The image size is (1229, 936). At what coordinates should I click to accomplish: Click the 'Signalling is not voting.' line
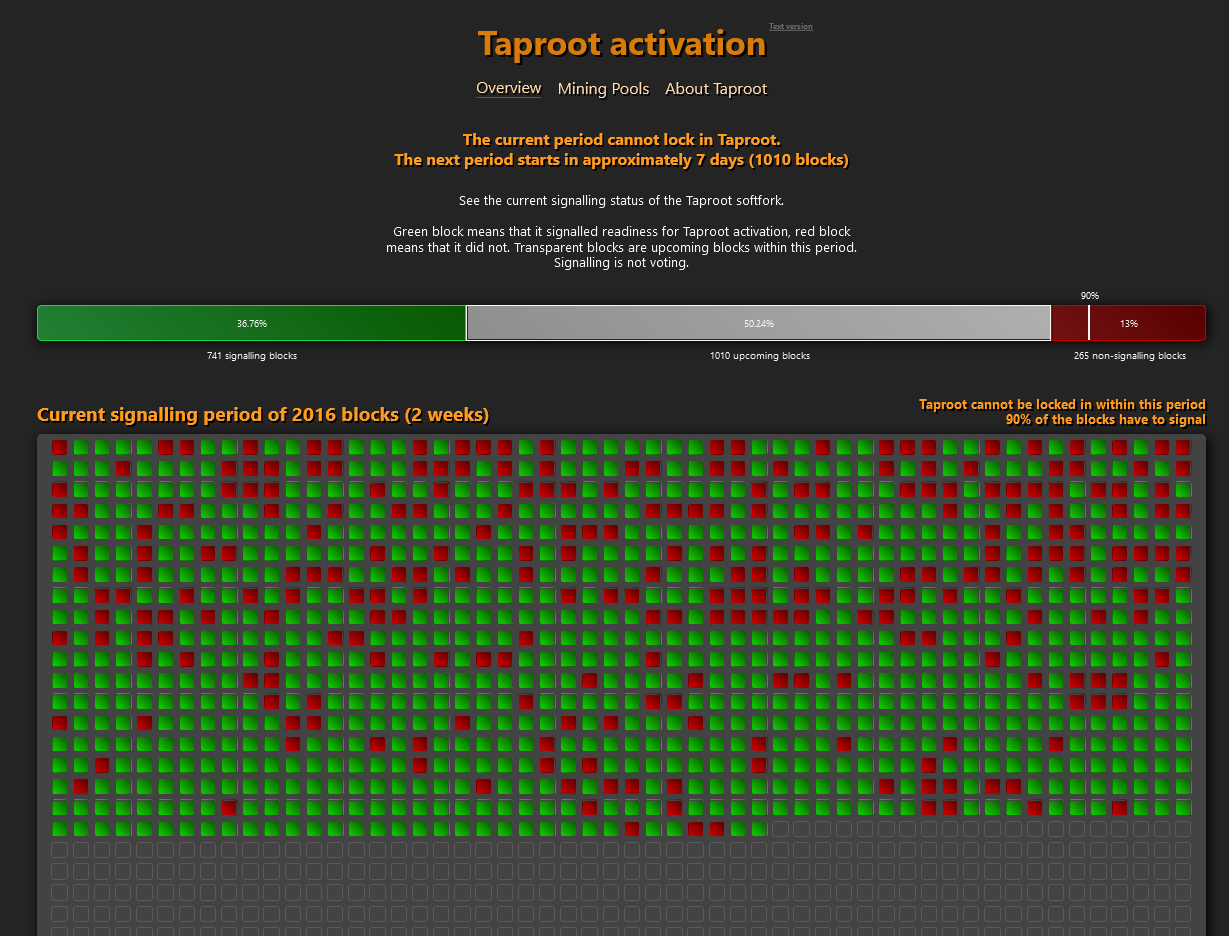[x=621, y=263]
